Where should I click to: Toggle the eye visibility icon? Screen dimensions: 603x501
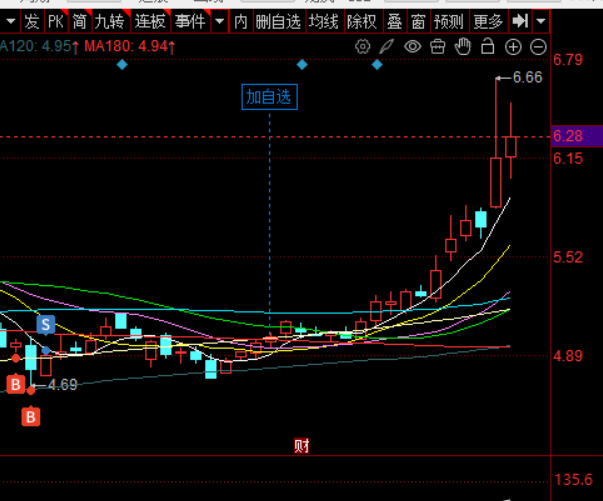click(x=412, y=47)
